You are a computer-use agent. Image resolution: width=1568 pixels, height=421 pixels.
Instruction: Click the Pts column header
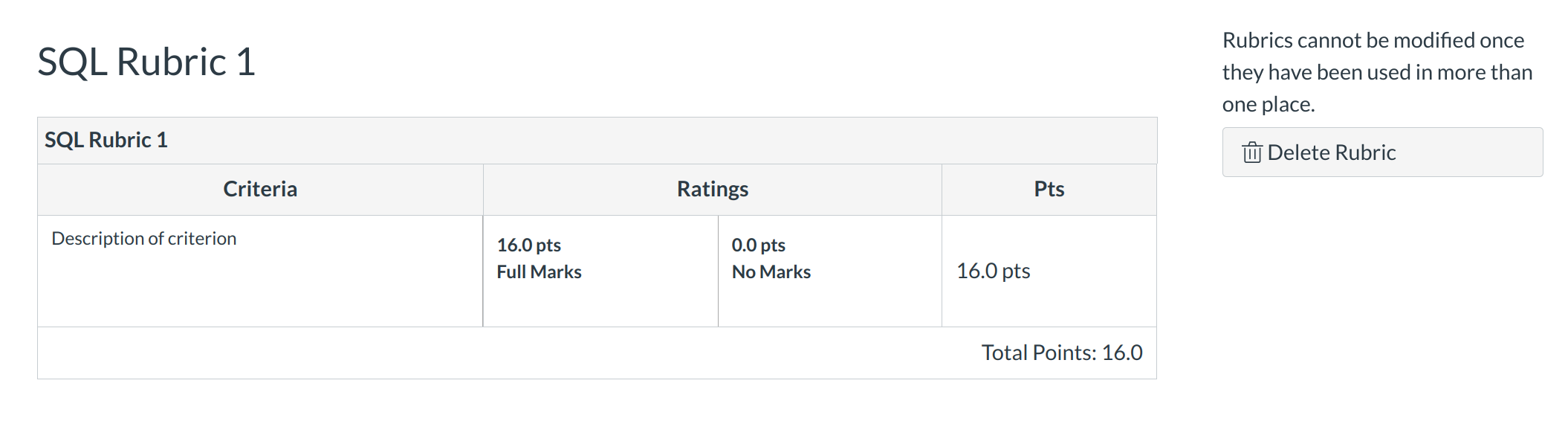click(1049, 189)
